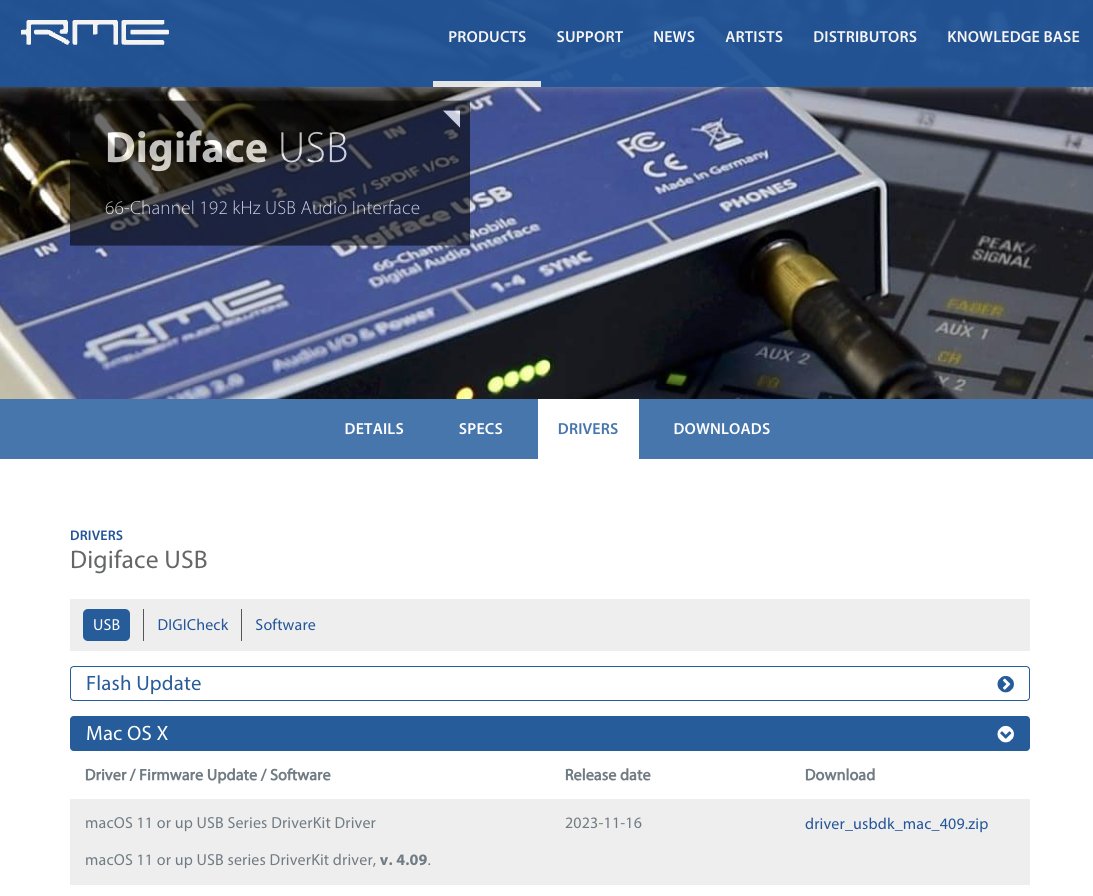Click the release date 2023-11-16
The width and height of the screenshot is (1093, 896).
tap(603, 823)
